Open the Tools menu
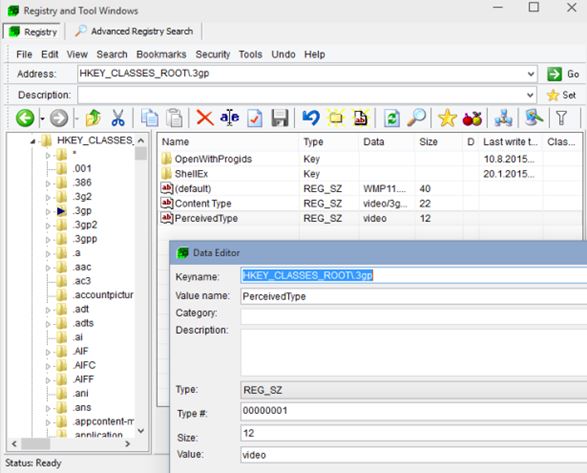 [250, 55]
